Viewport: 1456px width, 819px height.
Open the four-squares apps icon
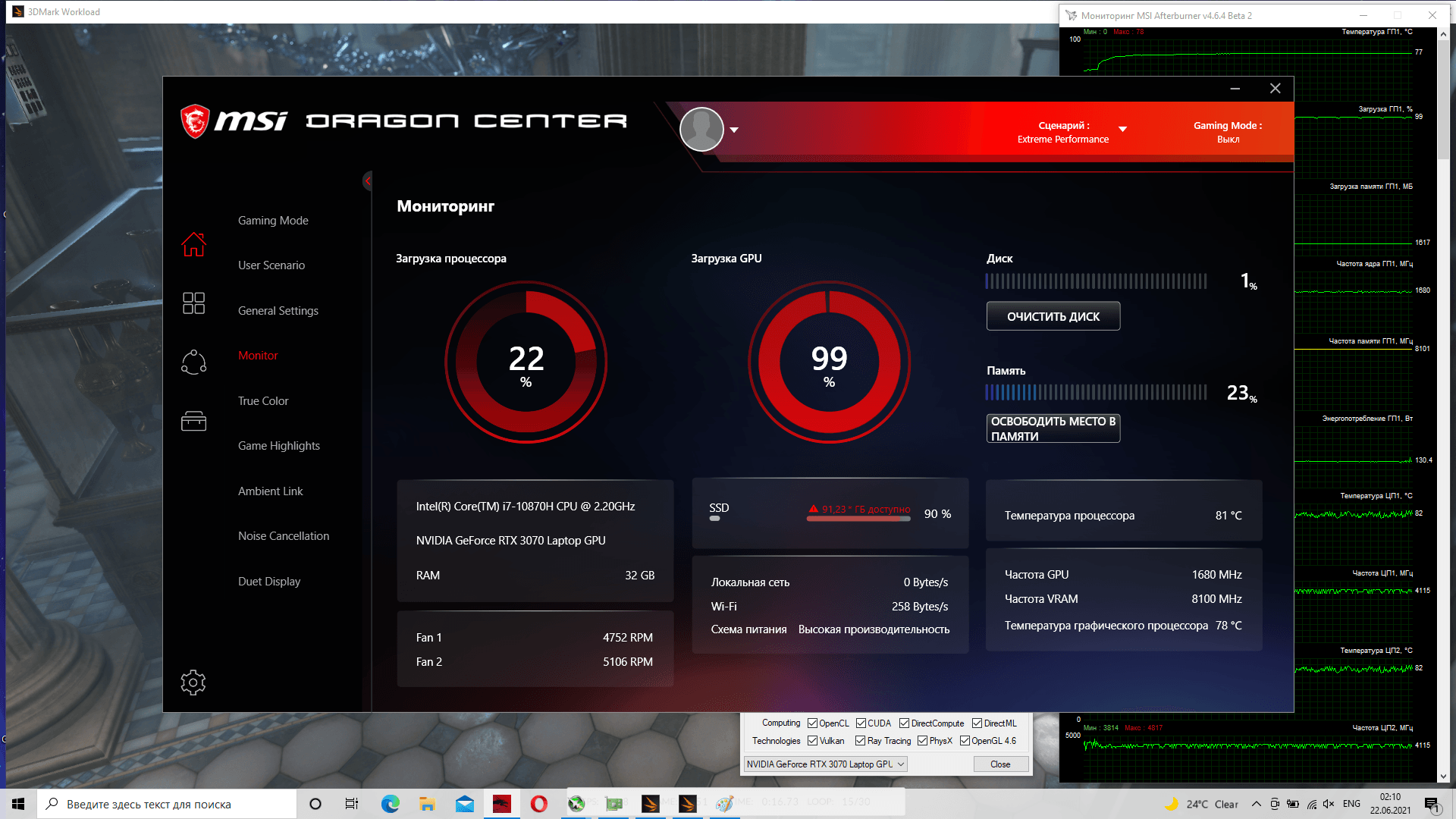coord(193,303)
